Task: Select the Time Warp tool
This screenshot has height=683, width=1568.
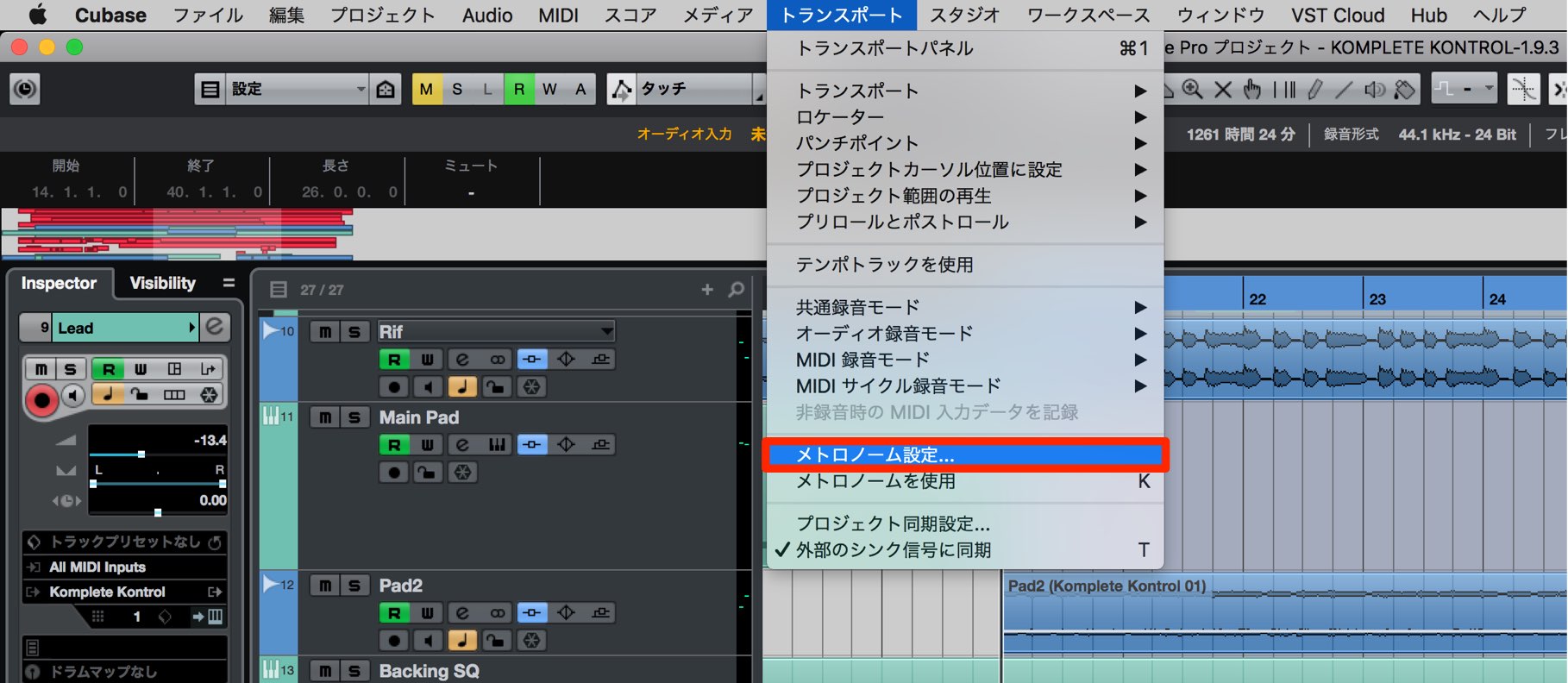Action: [x=1284, y=89]
